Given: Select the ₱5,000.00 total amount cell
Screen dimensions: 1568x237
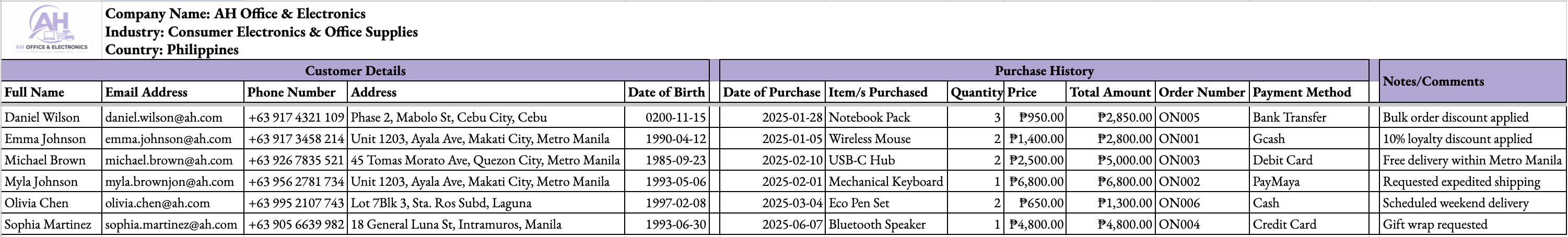Looking at the screenshot, I should coord(1110,160).
